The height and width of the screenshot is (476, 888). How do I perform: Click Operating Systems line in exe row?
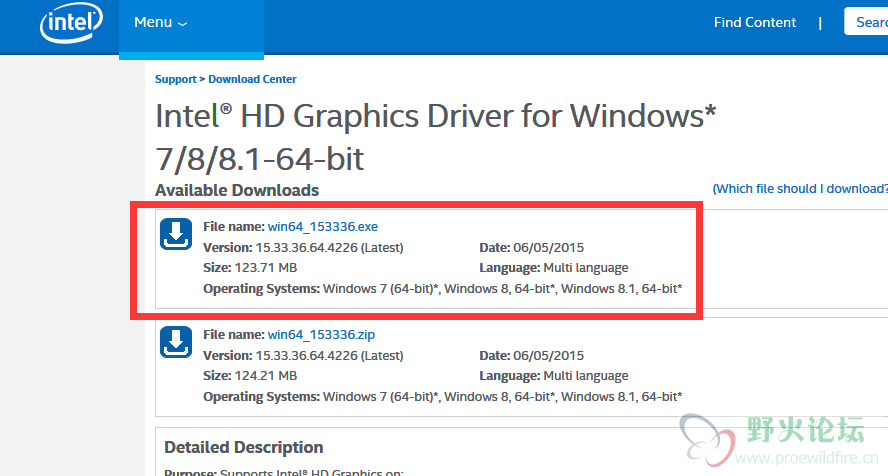click(x=442, y=289)
